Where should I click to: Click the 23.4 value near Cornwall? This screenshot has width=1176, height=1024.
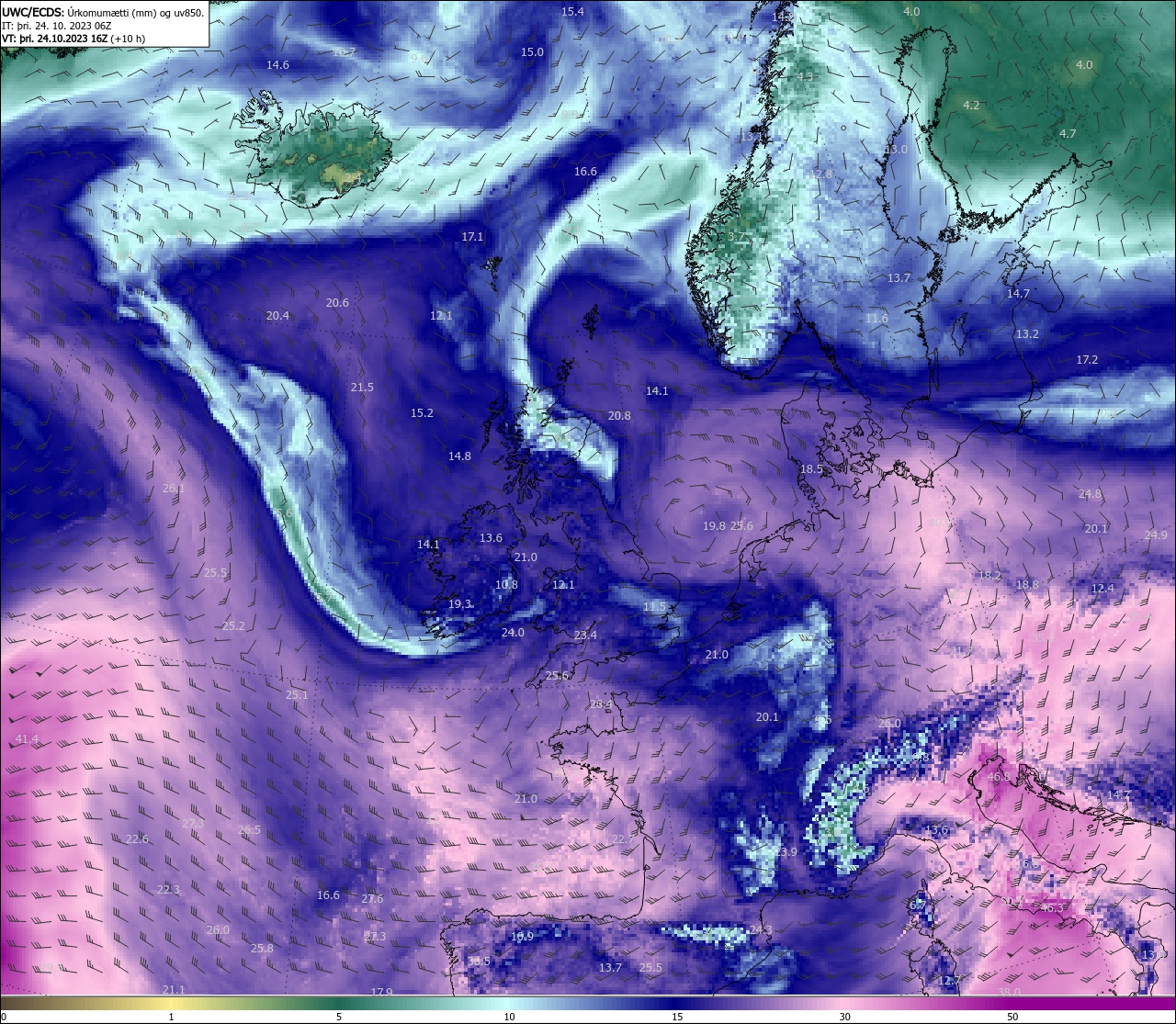[x=585, y=636]
